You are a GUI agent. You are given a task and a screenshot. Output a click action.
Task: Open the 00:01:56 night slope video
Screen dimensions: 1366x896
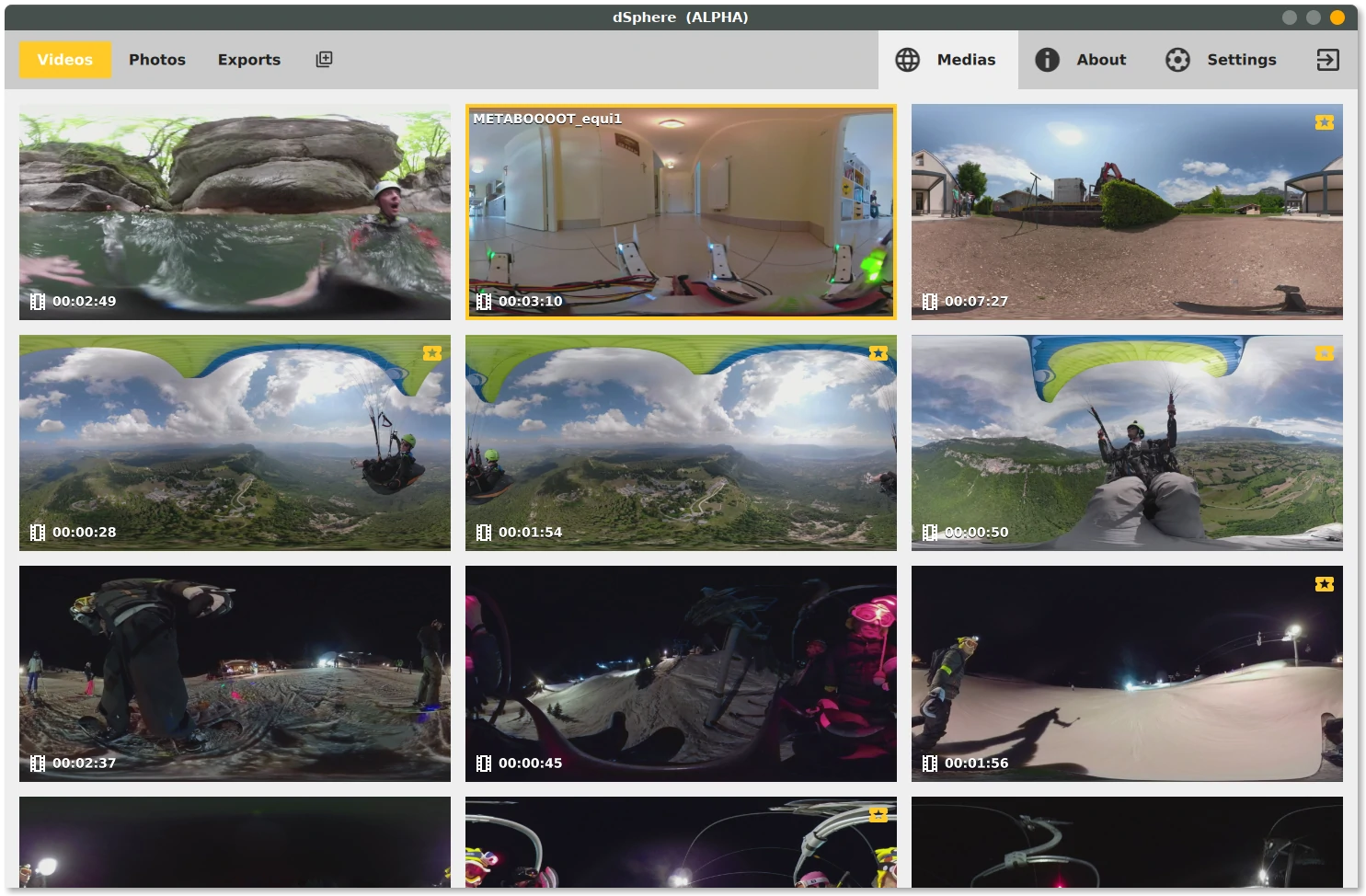[1127, 673]
